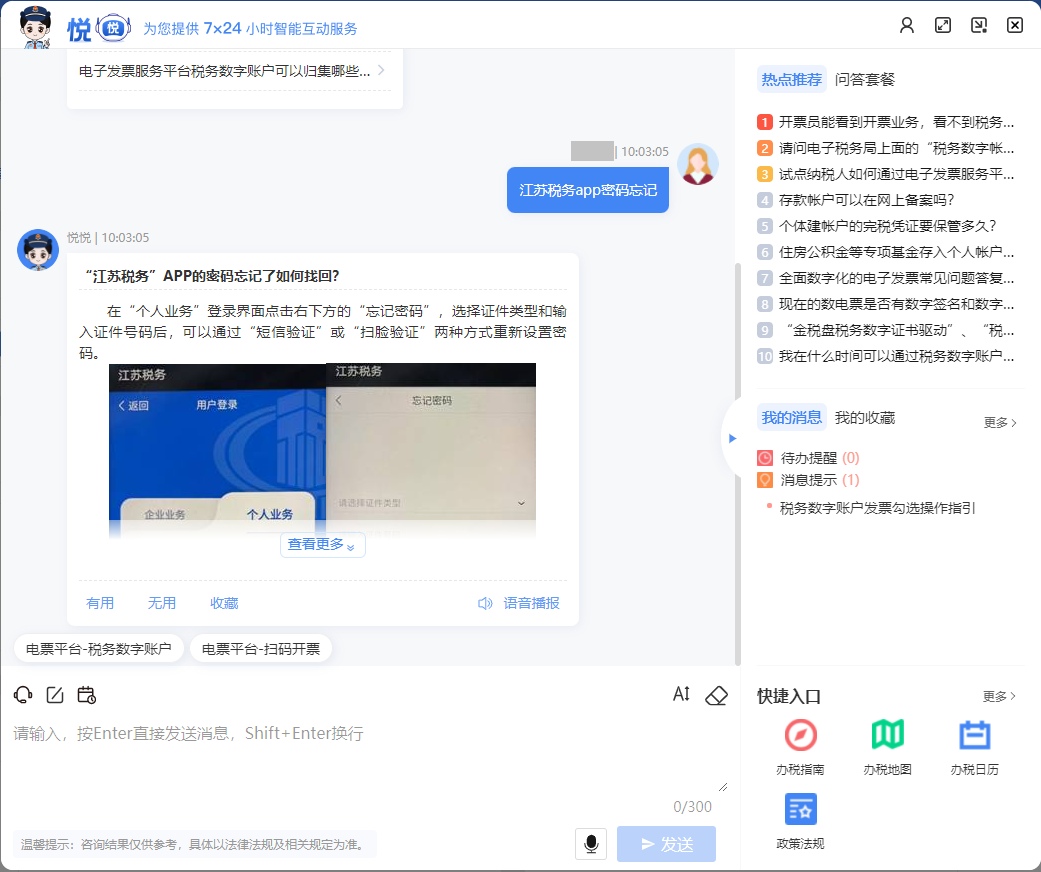Switch to 热点推荐 tab
Image resolution: width=1041 pixels, height=872 pixels.
791,80
